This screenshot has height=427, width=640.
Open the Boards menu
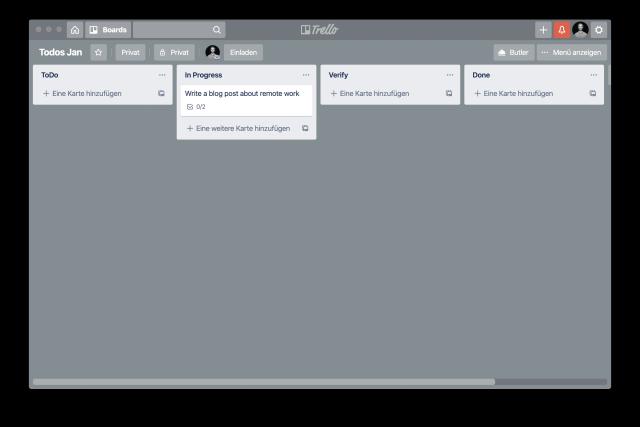click(x=108, y=30)
